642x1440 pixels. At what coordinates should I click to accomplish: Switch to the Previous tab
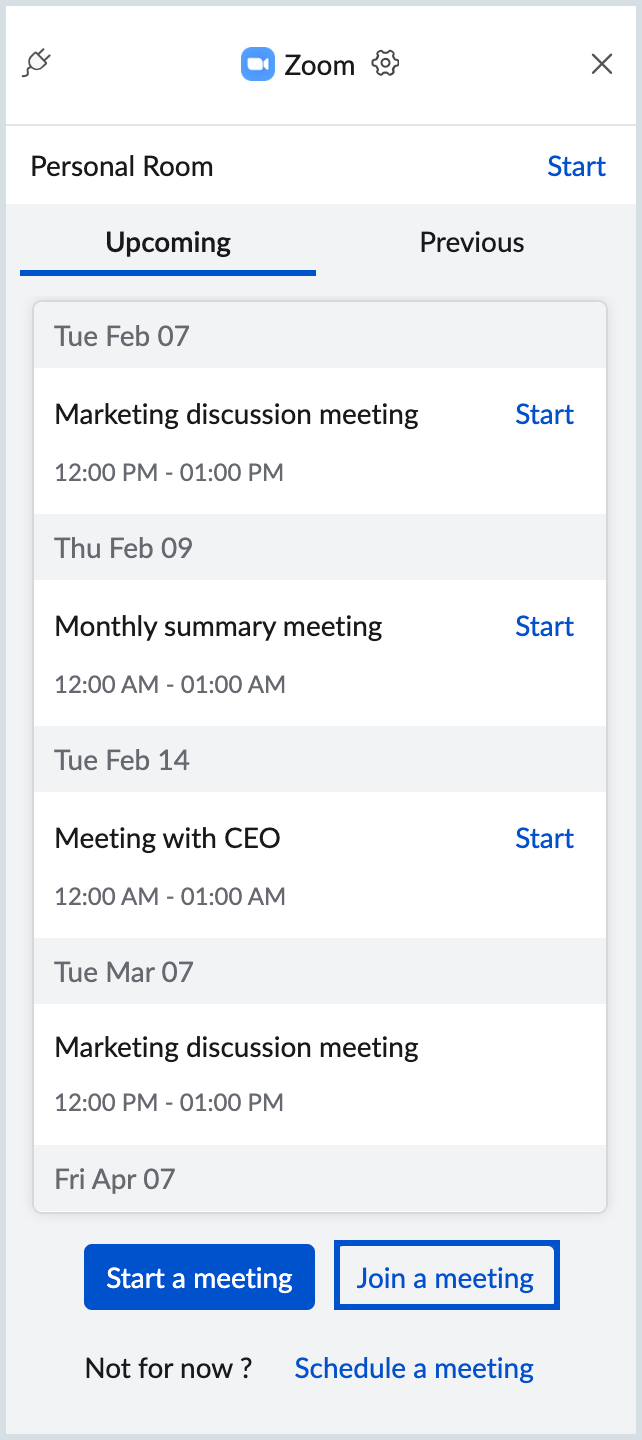[471, 242]
